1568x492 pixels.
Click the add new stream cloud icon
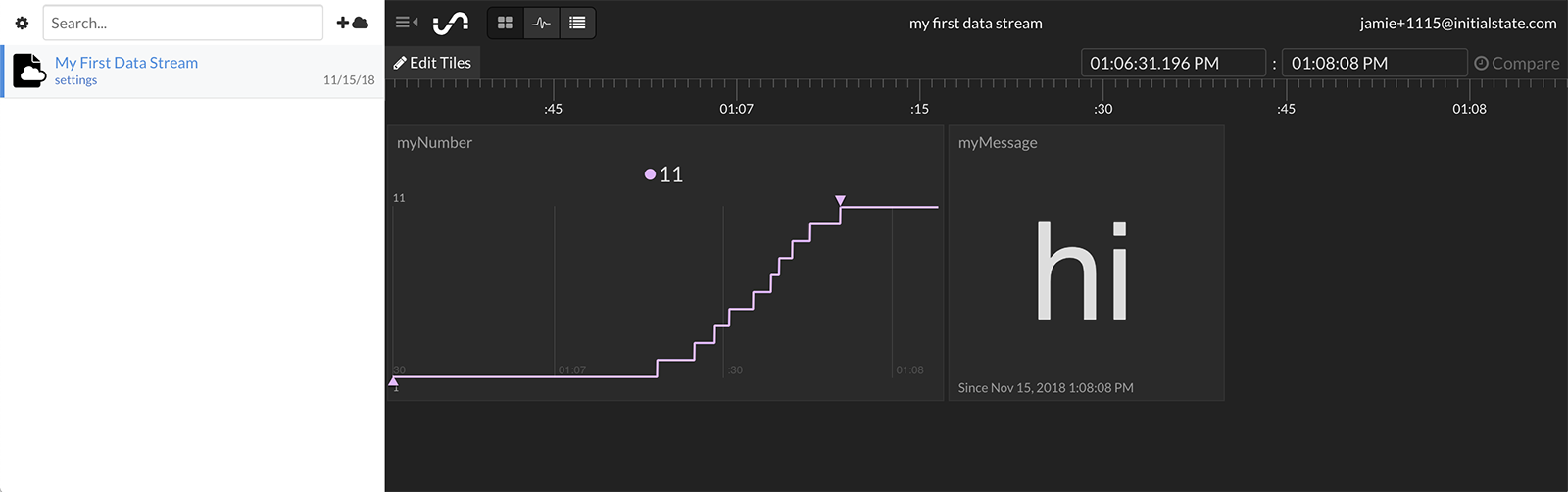point(353,23)
